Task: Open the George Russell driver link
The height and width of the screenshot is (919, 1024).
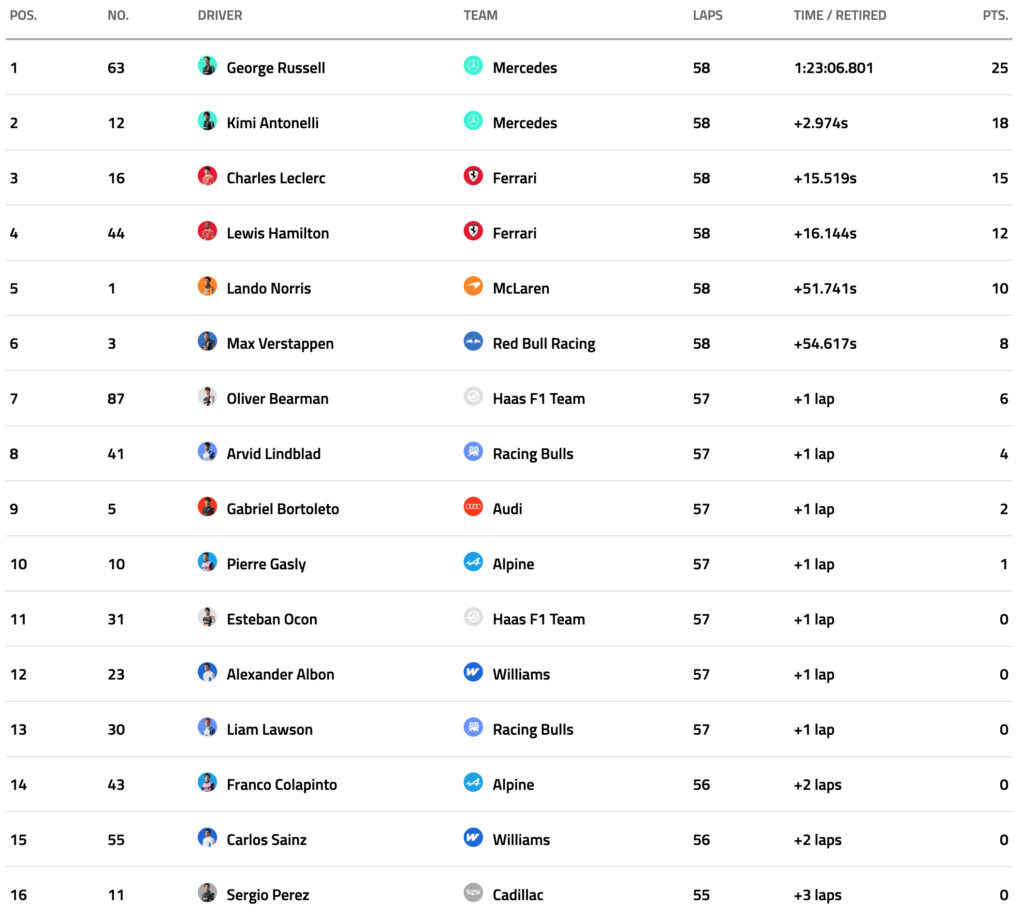Action: coord(275,68)
